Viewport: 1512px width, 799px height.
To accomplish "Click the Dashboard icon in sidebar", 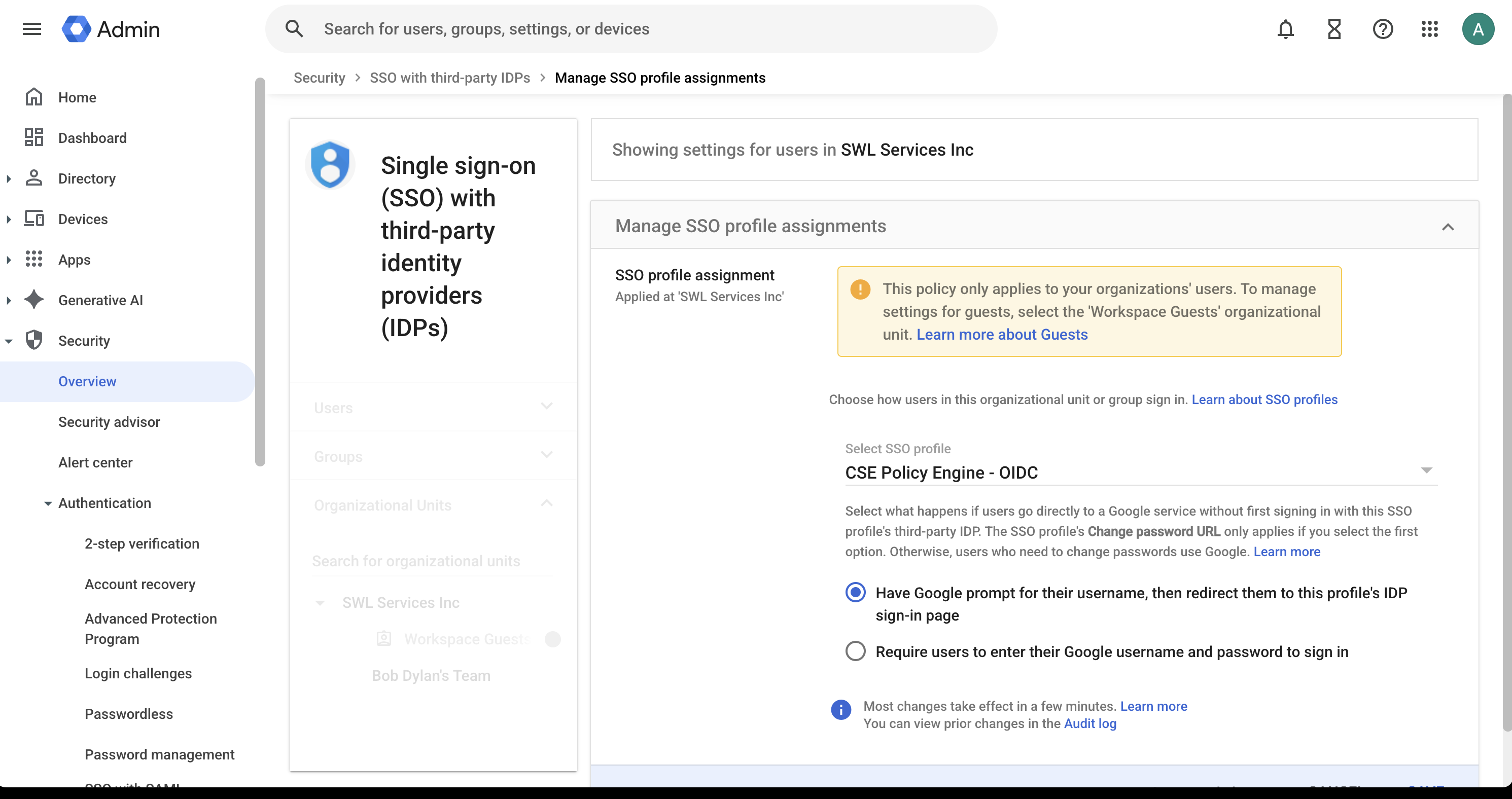I will (34, 137).
